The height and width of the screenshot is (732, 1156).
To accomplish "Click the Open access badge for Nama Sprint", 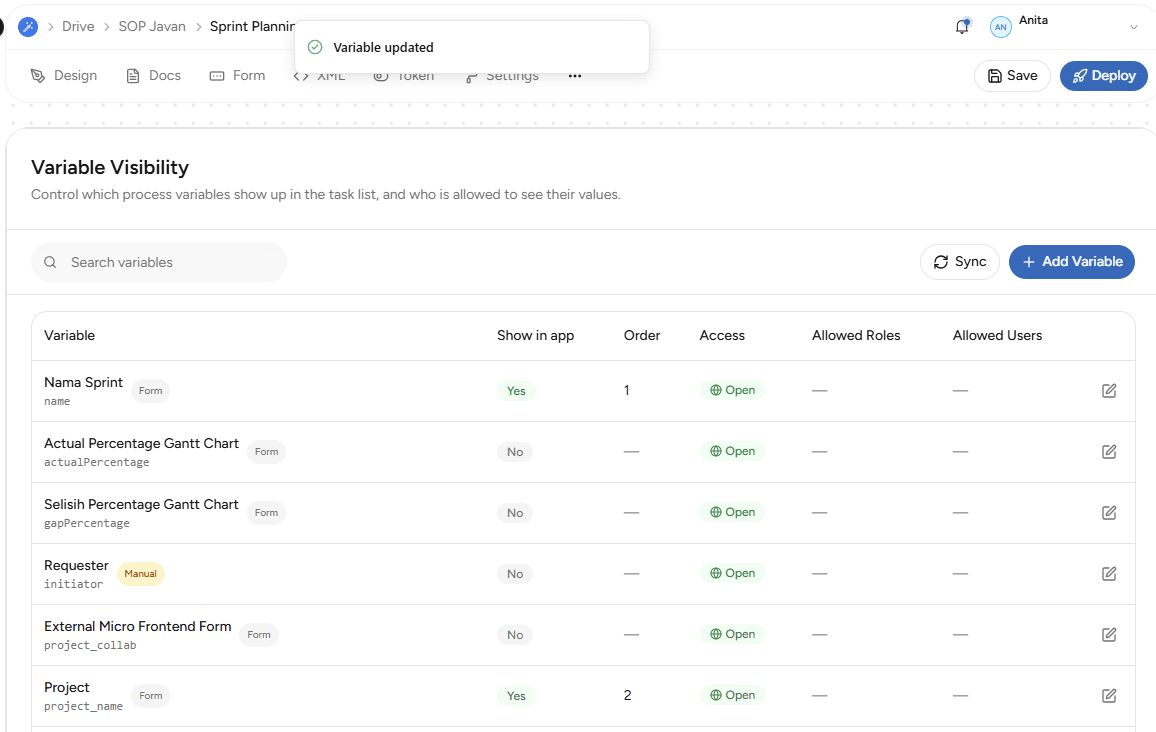I will click(x=732, y=390).
